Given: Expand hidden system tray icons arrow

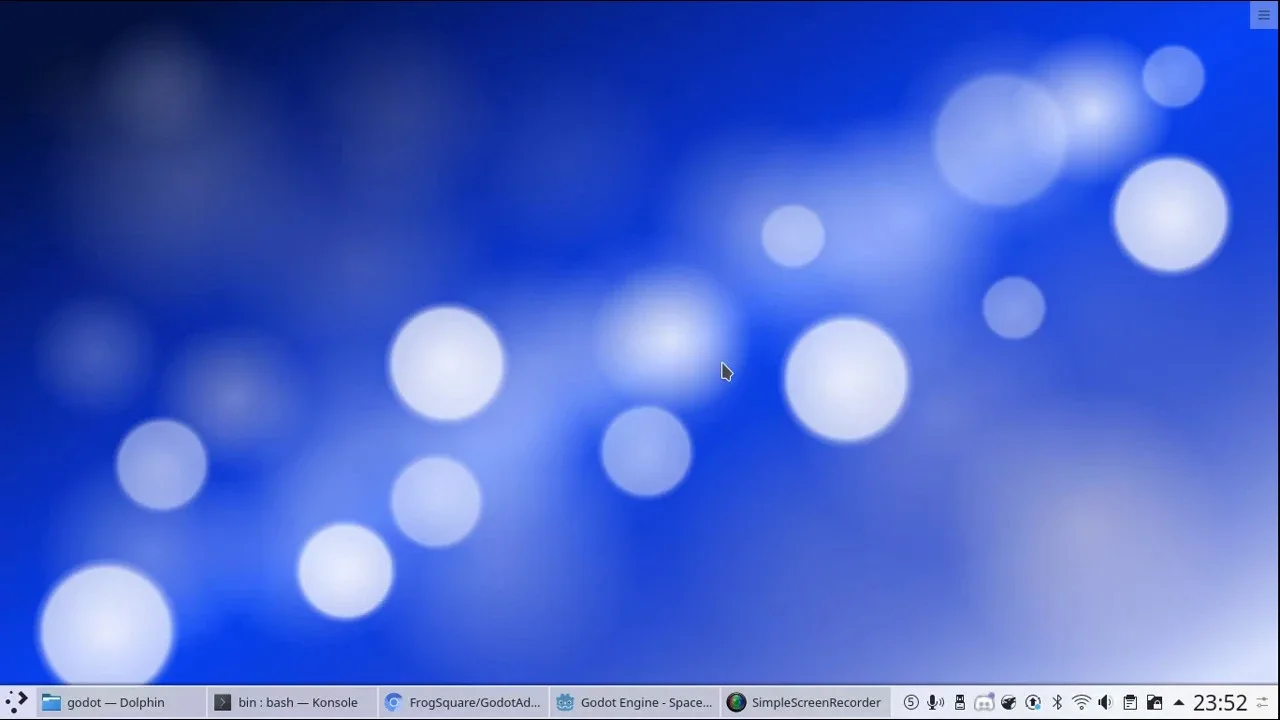Looking at the screenshot, I should point(1179,702).
